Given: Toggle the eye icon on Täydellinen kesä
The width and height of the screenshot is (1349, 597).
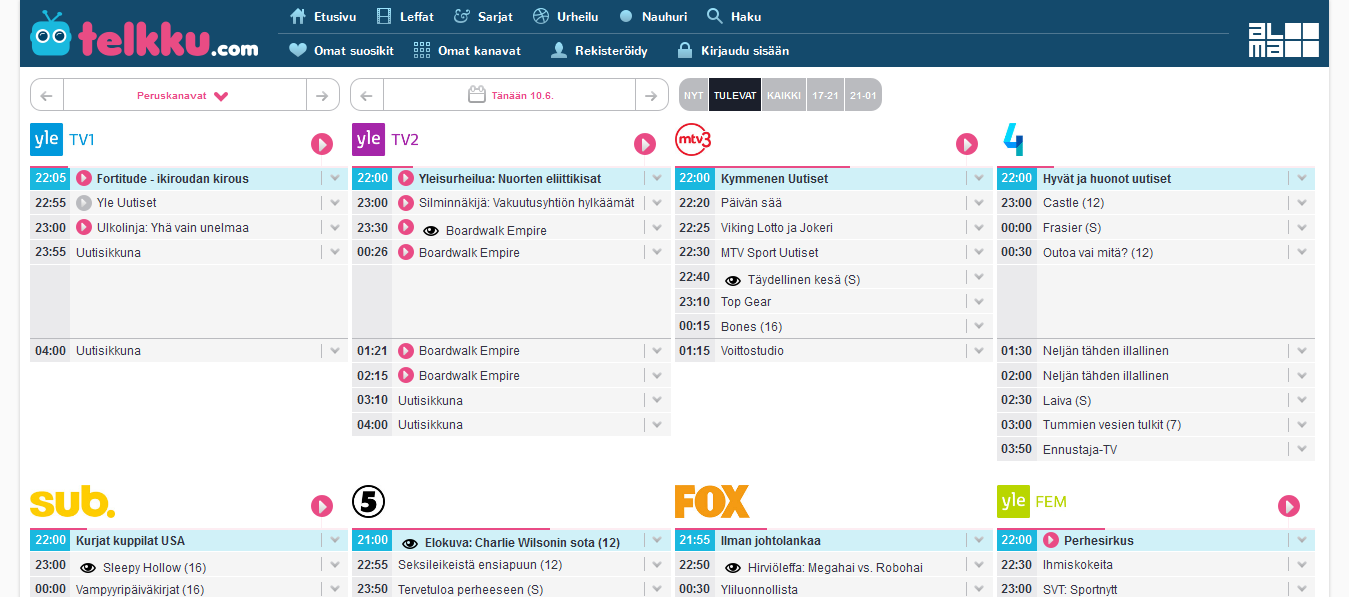Looking at the screenshot, I should 733,277.
